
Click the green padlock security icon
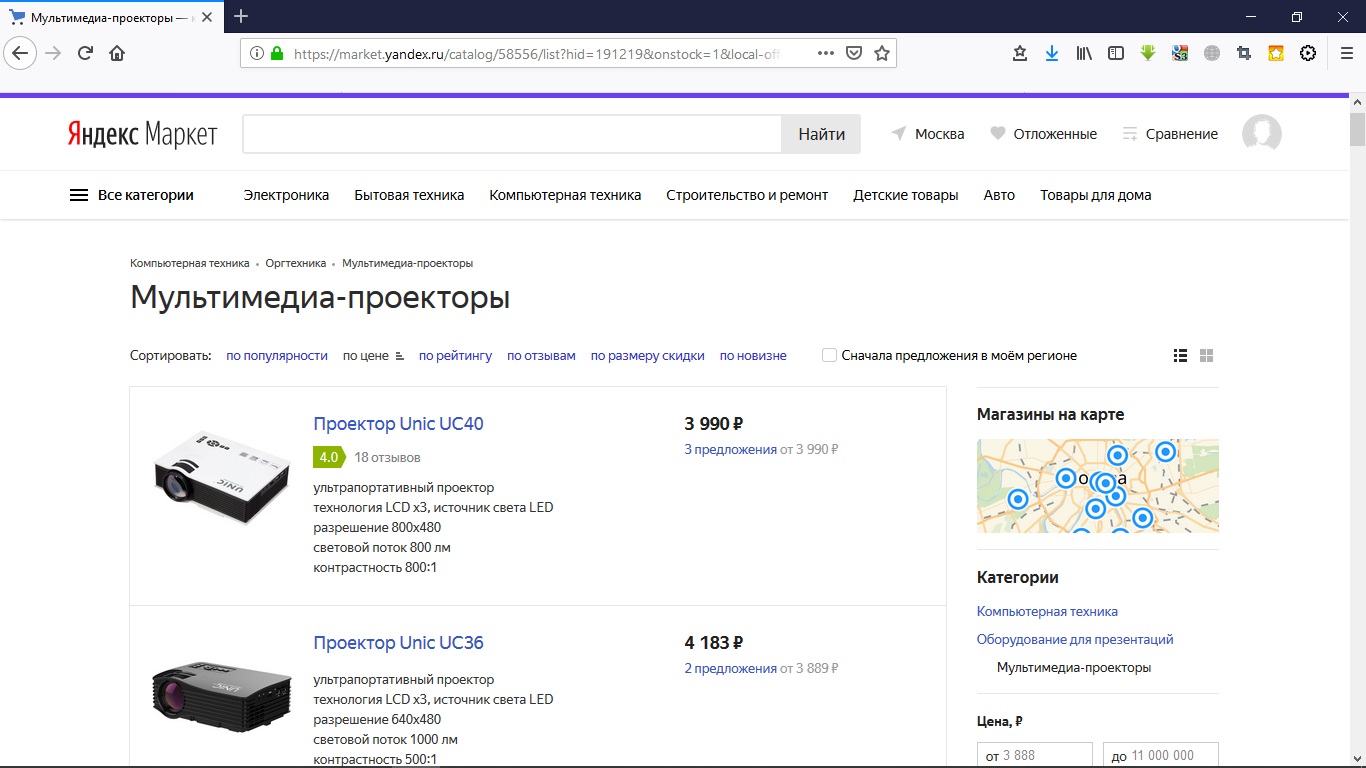pyautogui.click(x=277, y=53)
